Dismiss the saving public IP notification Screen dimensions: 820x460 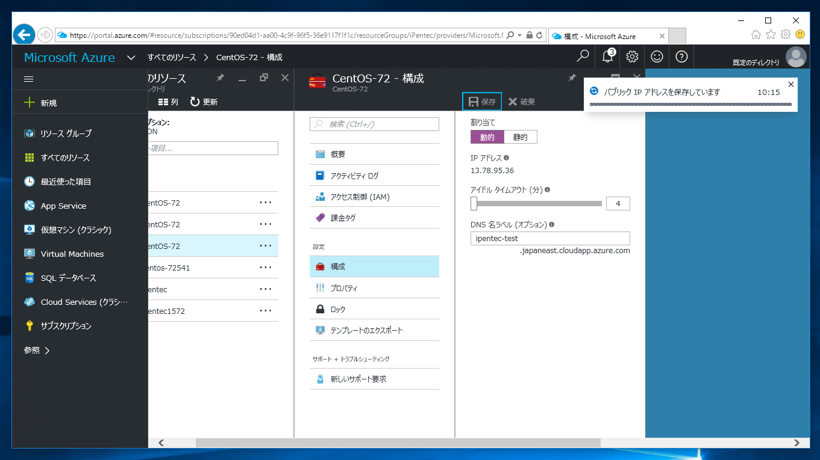(791, 84)
